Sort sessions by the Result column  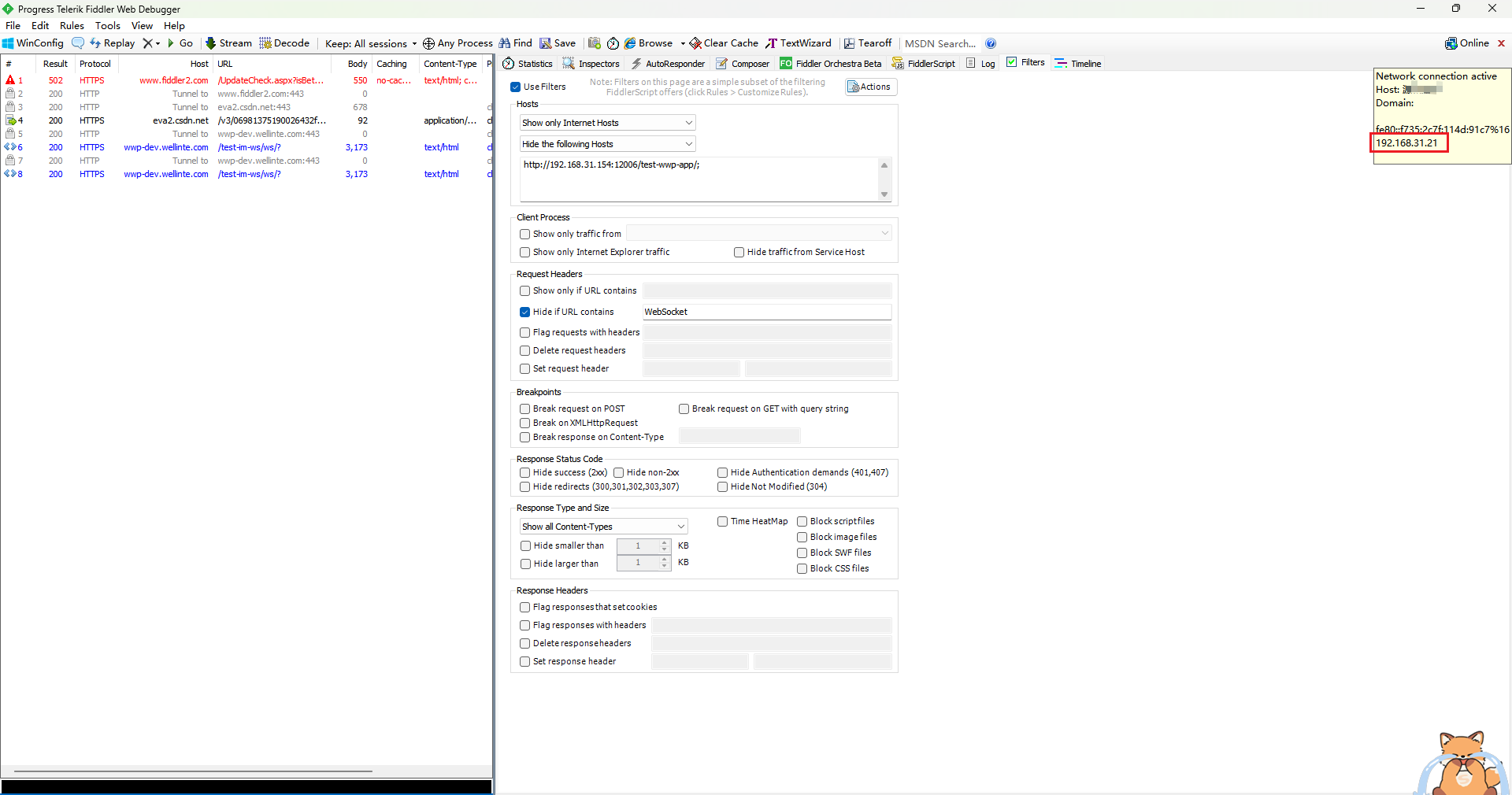[55, 64]
